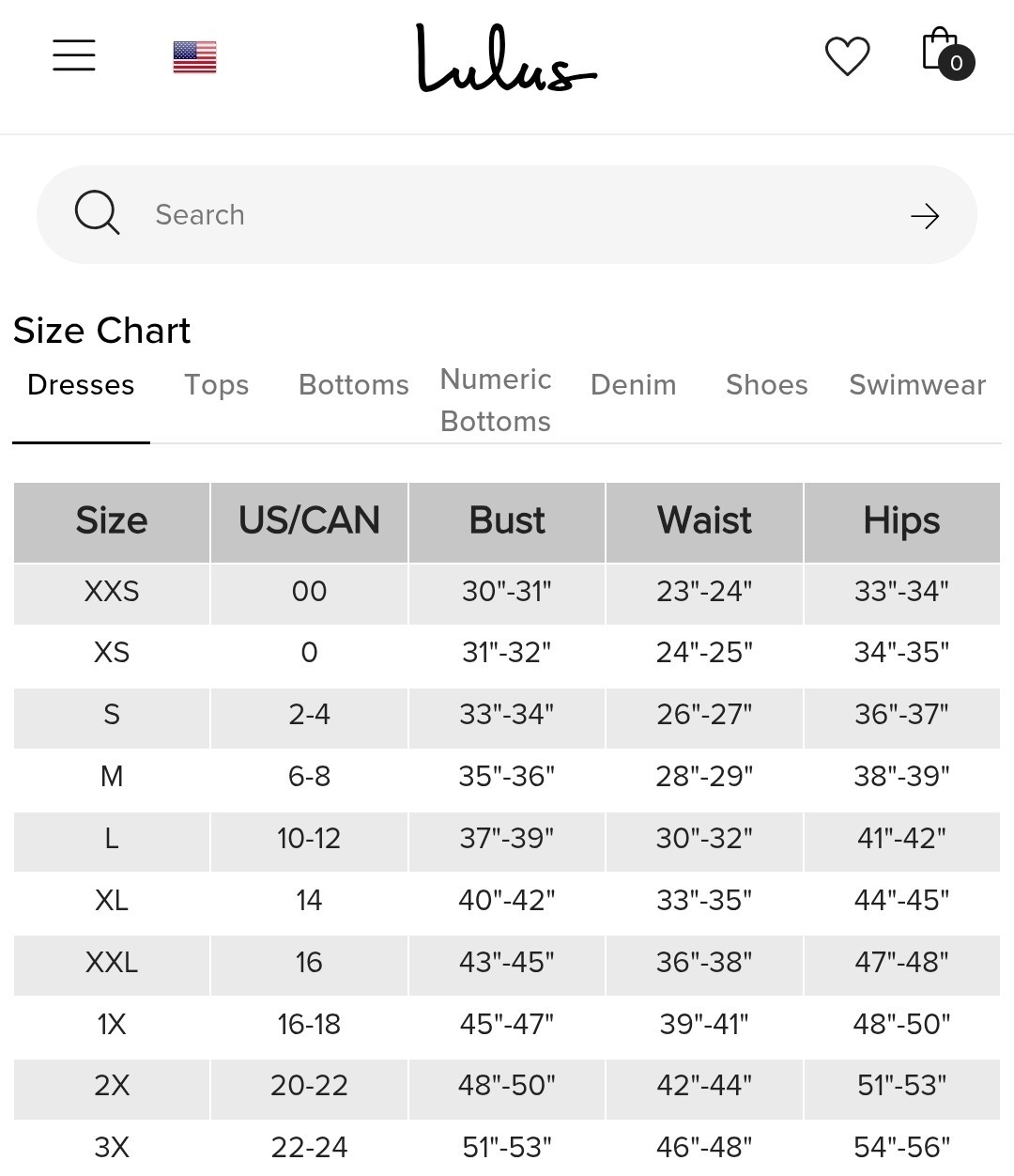This screenshot has height=1176, width=1014.
Task: Click the US flag country selector
Action: tap(195, 57)
